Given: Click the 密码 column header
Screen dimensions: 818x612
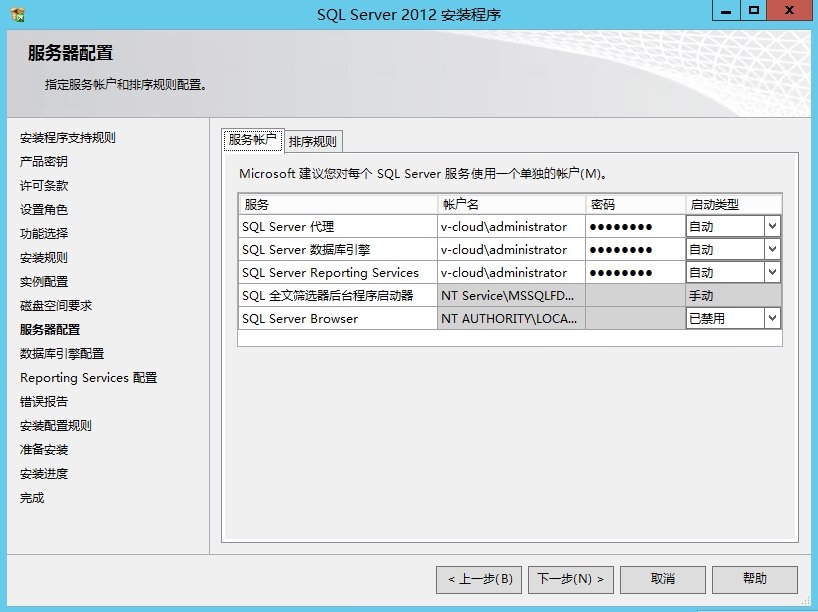Looking at the screenshot, I should click(635, 204).
